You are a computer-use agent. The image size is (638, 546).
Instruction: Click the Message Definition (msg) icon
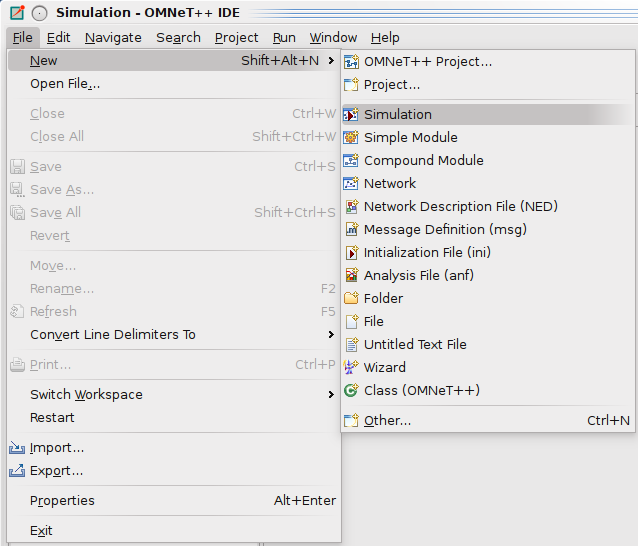coord(351,229)
